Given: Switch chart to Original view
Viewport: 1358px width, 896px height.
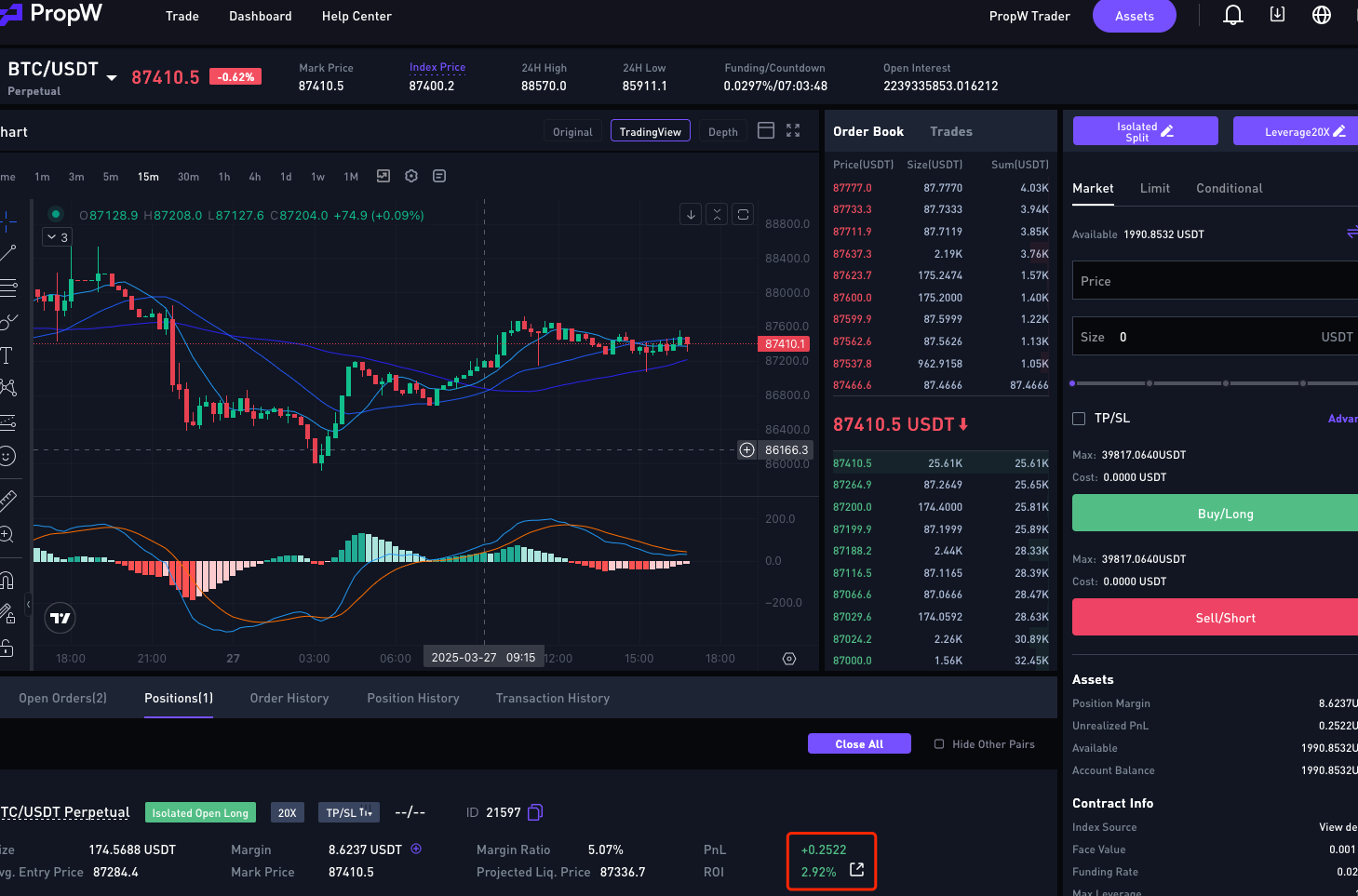Looking at the screenshot, I should click(x=572, y=131).
